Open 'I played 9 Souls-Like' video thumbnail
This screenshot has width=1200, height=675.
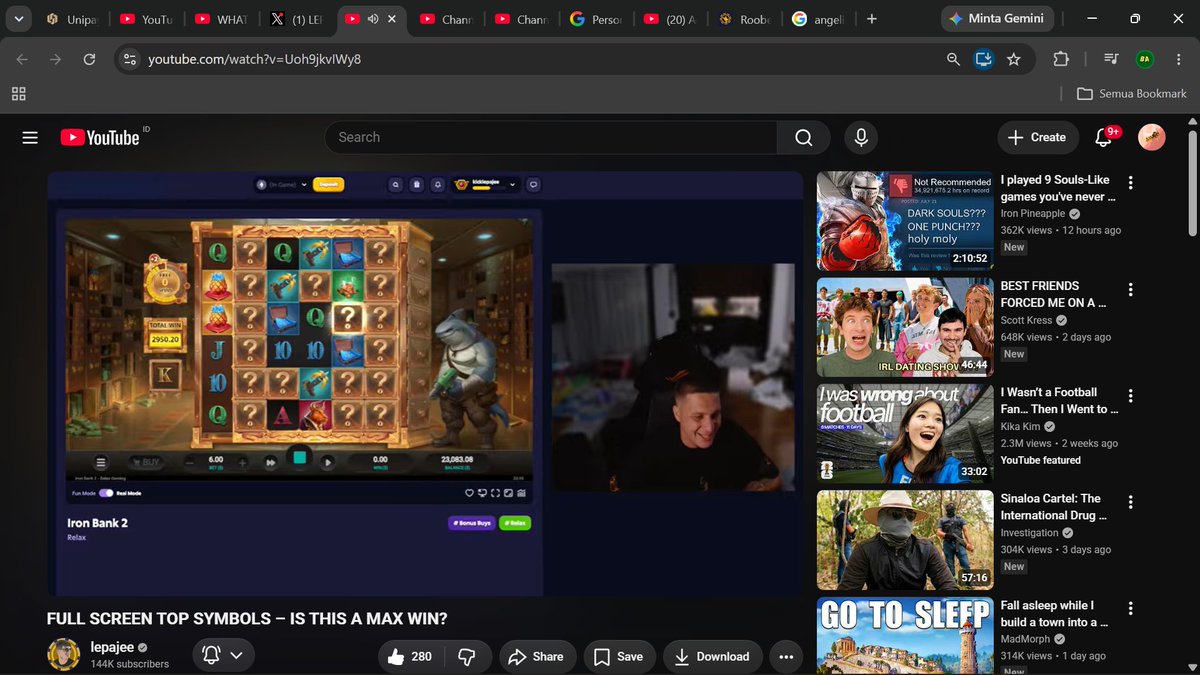click(x=905, y=221)
